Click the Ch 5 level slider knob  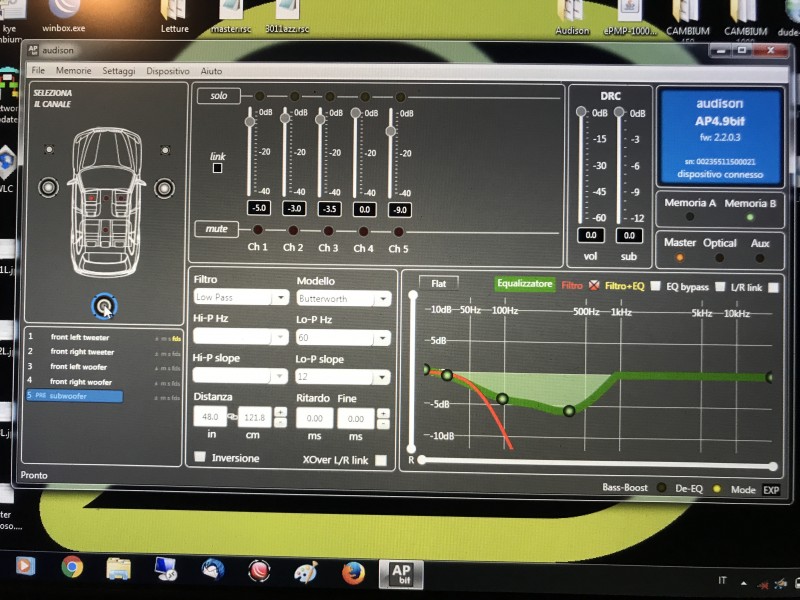390,131
